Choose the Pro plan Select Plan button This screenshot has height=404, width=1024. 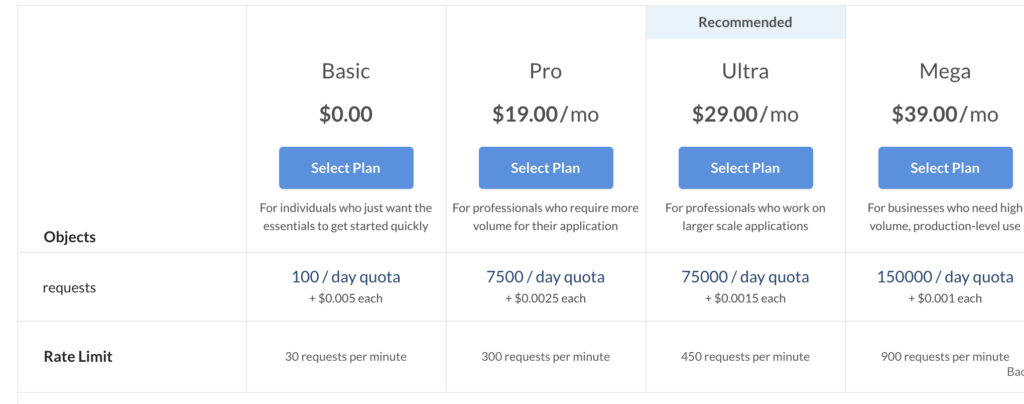coord(546,168)
